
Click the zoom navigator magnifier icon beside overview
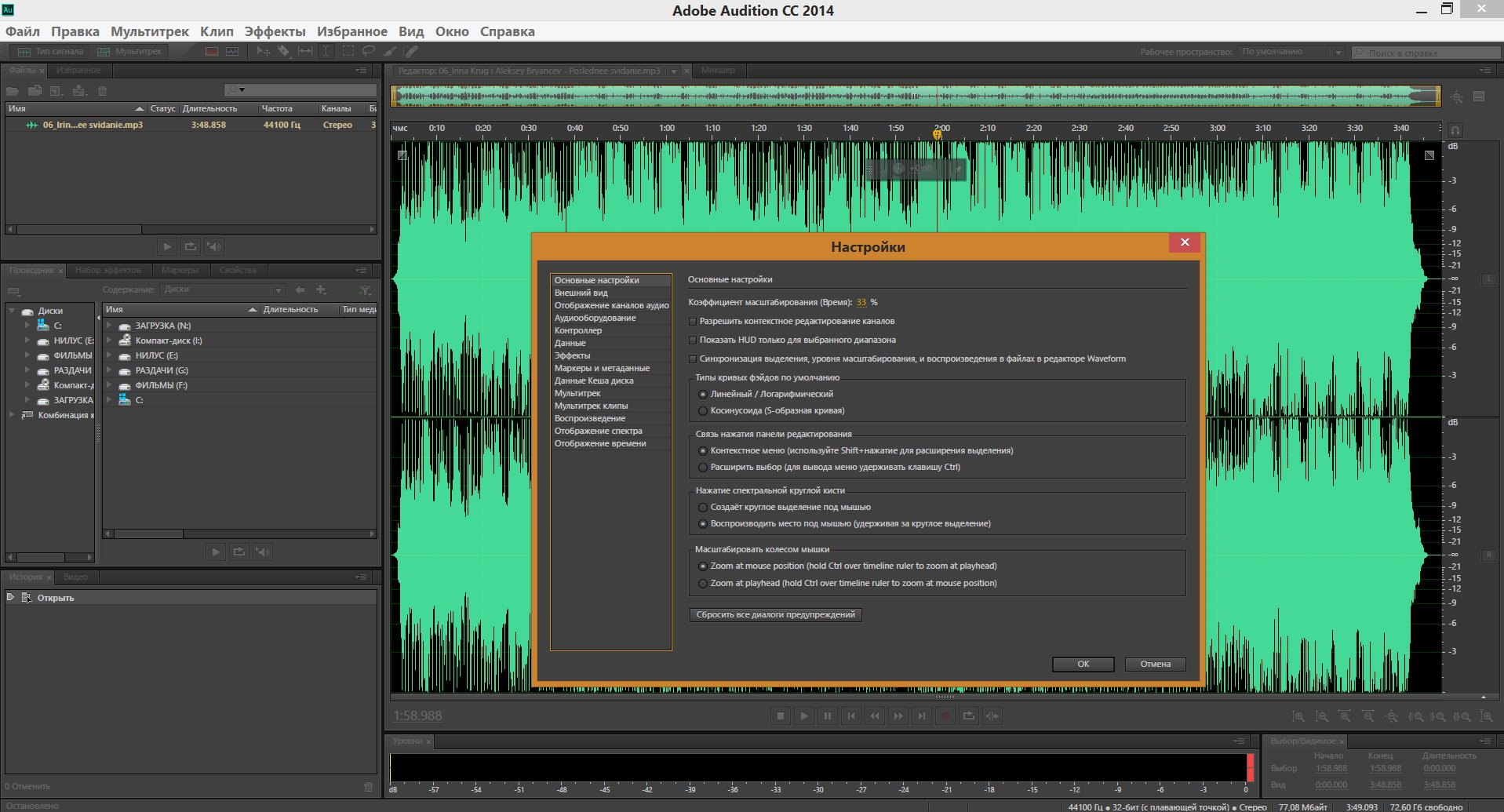(x=1457, y=97)
